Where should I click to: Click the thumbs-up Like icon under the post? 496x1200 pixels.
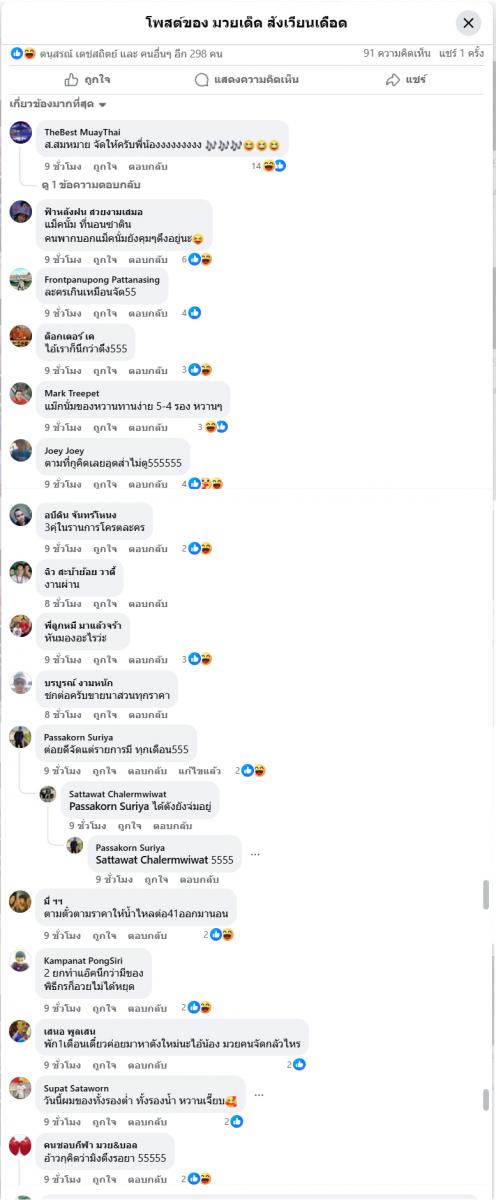pos(72,80)
